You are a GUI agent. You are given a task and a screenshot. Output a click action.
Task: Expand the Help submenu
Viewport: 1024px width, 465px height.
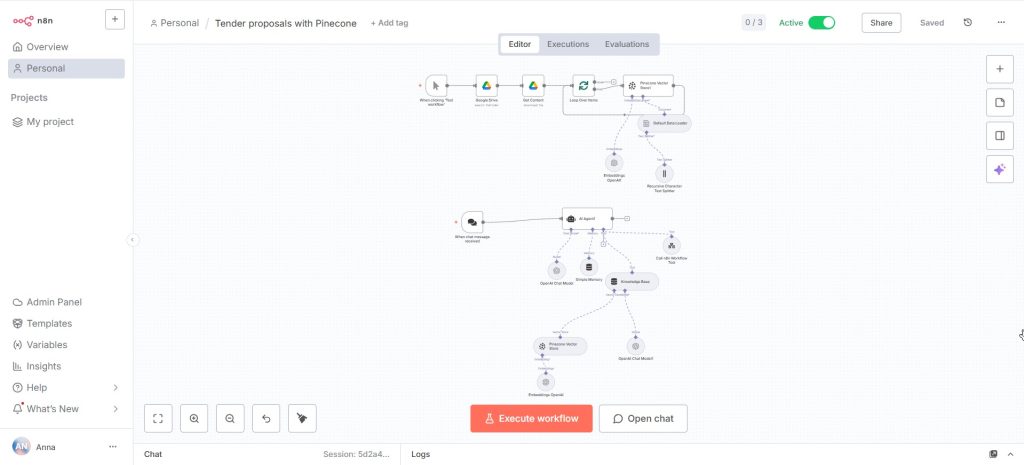115,388
